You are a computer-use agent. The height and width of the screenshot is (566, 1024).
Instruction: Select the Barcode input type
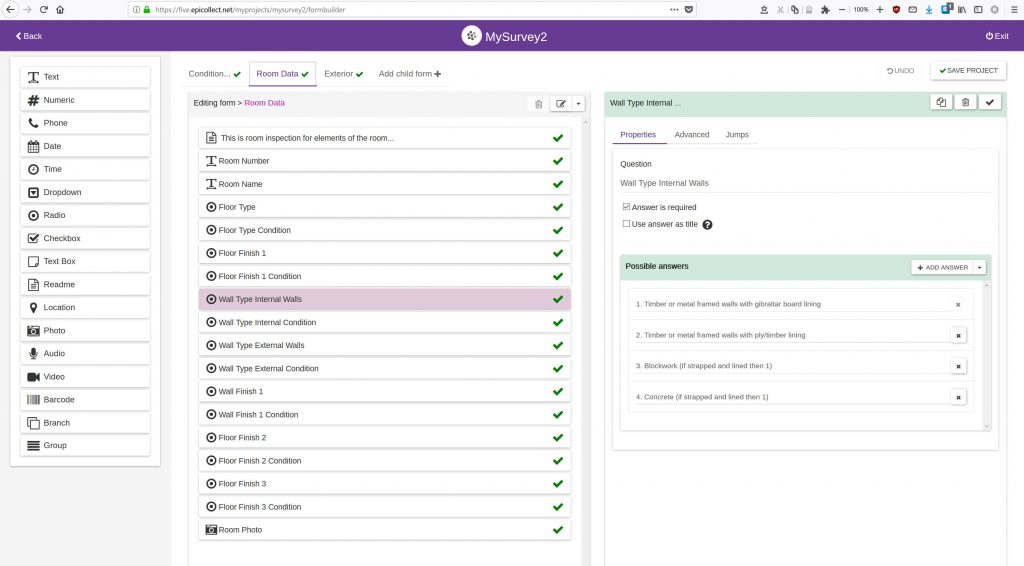click(85, 400)
